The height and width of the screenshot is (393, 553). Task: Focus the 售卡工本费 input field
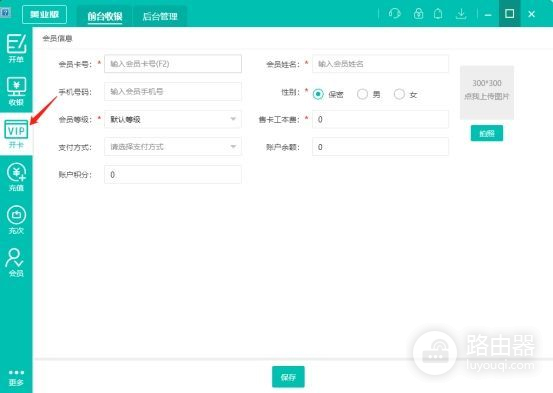point(380,119)
